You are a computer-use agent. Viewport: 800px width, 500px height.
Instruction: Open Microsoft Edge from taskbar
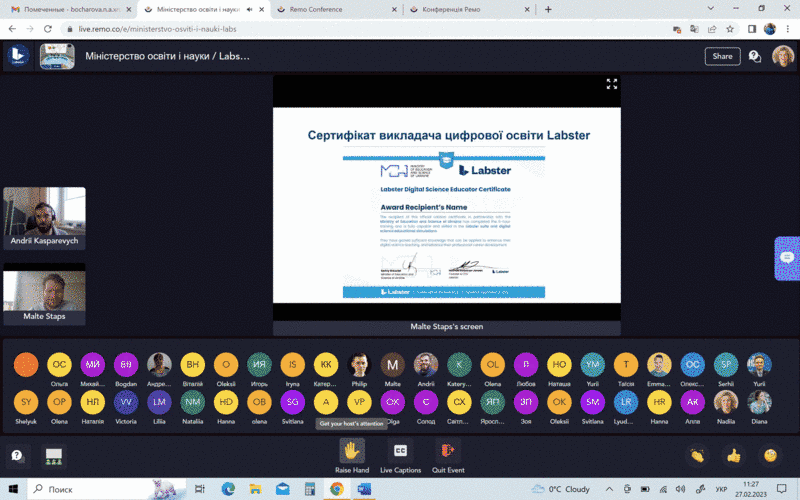pyautogui.click(x=228, y=489)
